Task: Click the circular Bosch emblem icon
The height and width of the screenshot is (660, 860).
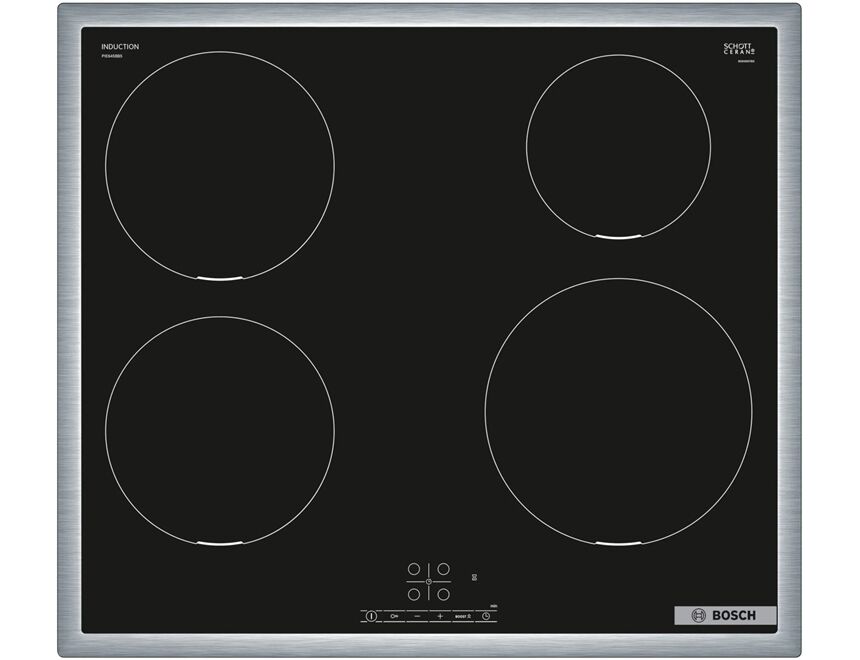Action: (x=699, y=614)
